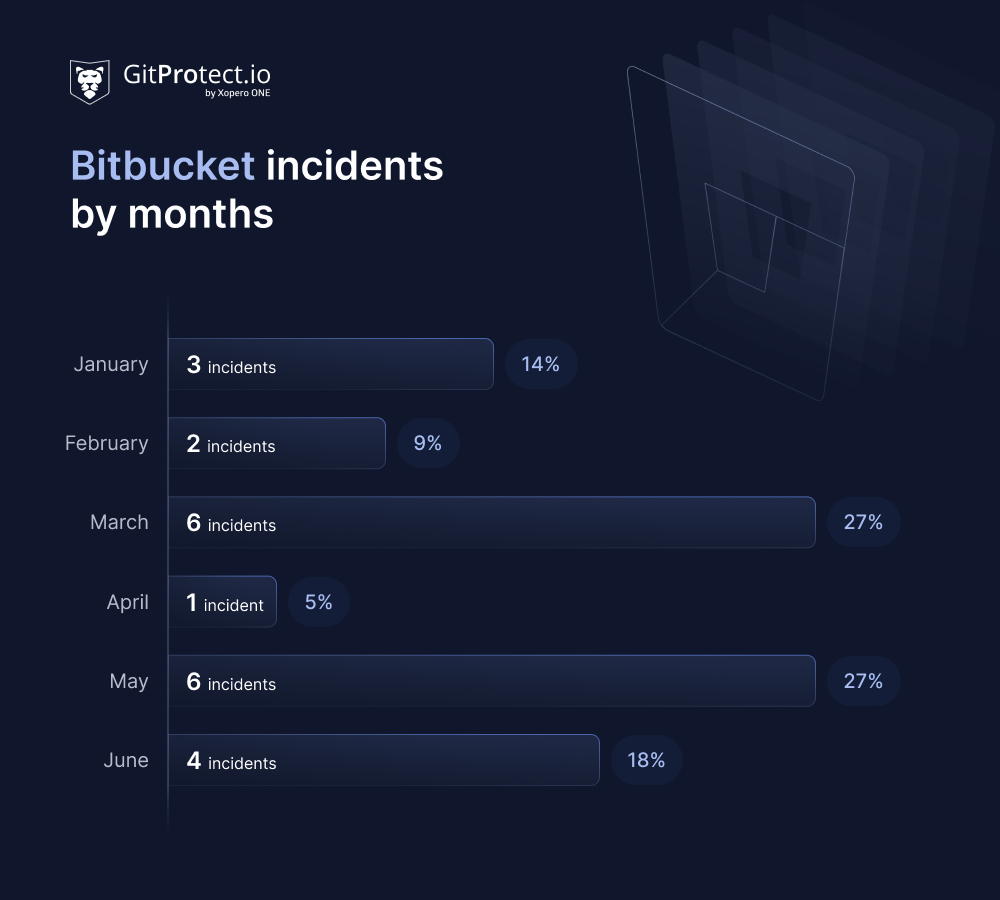Click the 18% percentage badge
1000x900 pixels.
pos(646,760)
